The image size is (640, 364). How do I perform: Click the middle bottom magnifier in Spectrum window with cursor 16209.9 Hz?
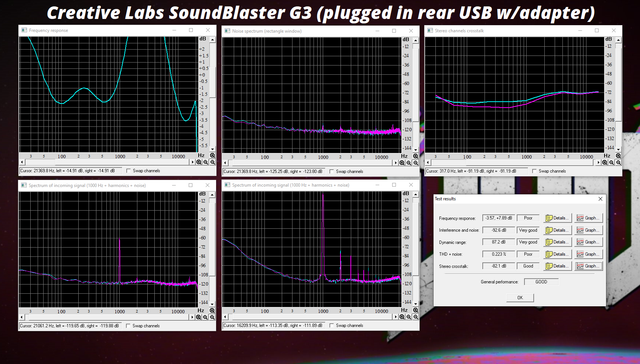(409, 317)
